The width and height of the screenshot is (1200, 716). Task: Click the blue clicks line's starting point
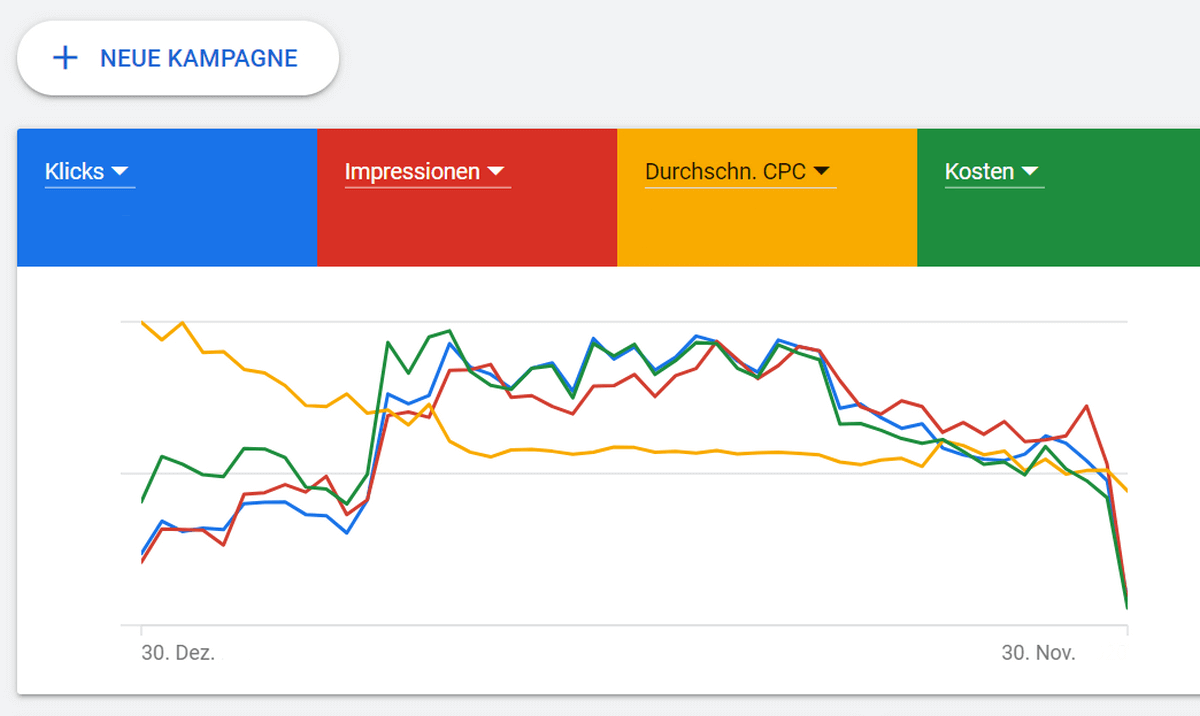click(142, 554)
